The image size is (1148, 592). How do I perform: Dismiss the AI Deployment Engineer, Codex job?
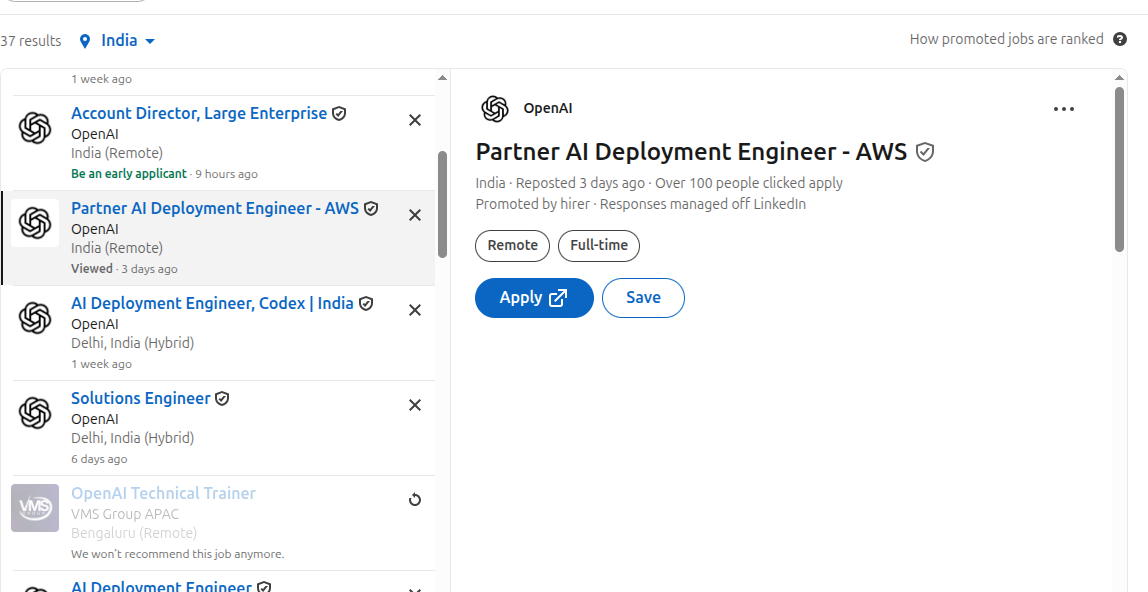[x=414, y=310]
